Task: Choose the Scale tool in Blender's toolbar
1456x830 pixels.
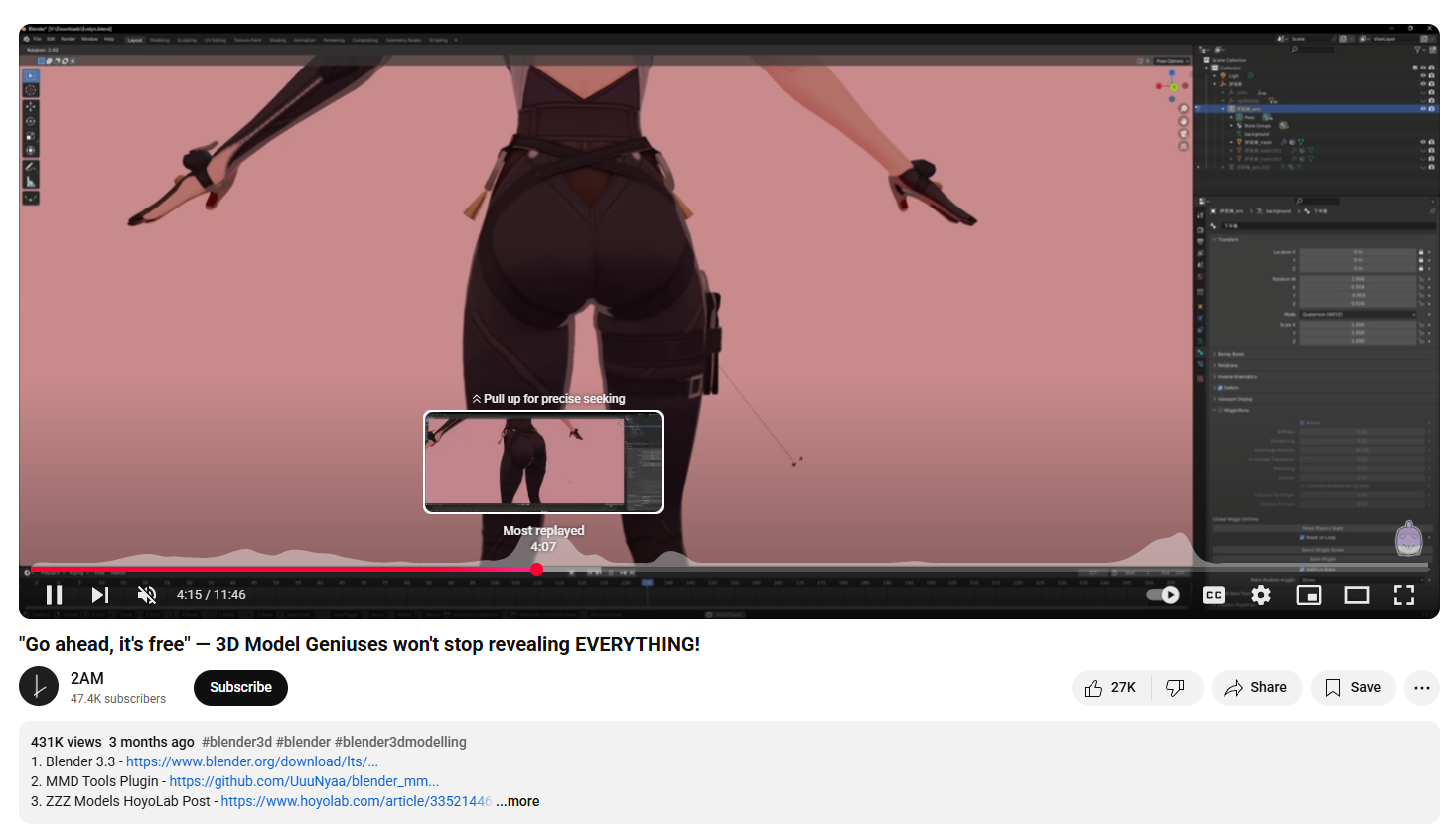Action: pyautogui.click(x=31, y=136)
